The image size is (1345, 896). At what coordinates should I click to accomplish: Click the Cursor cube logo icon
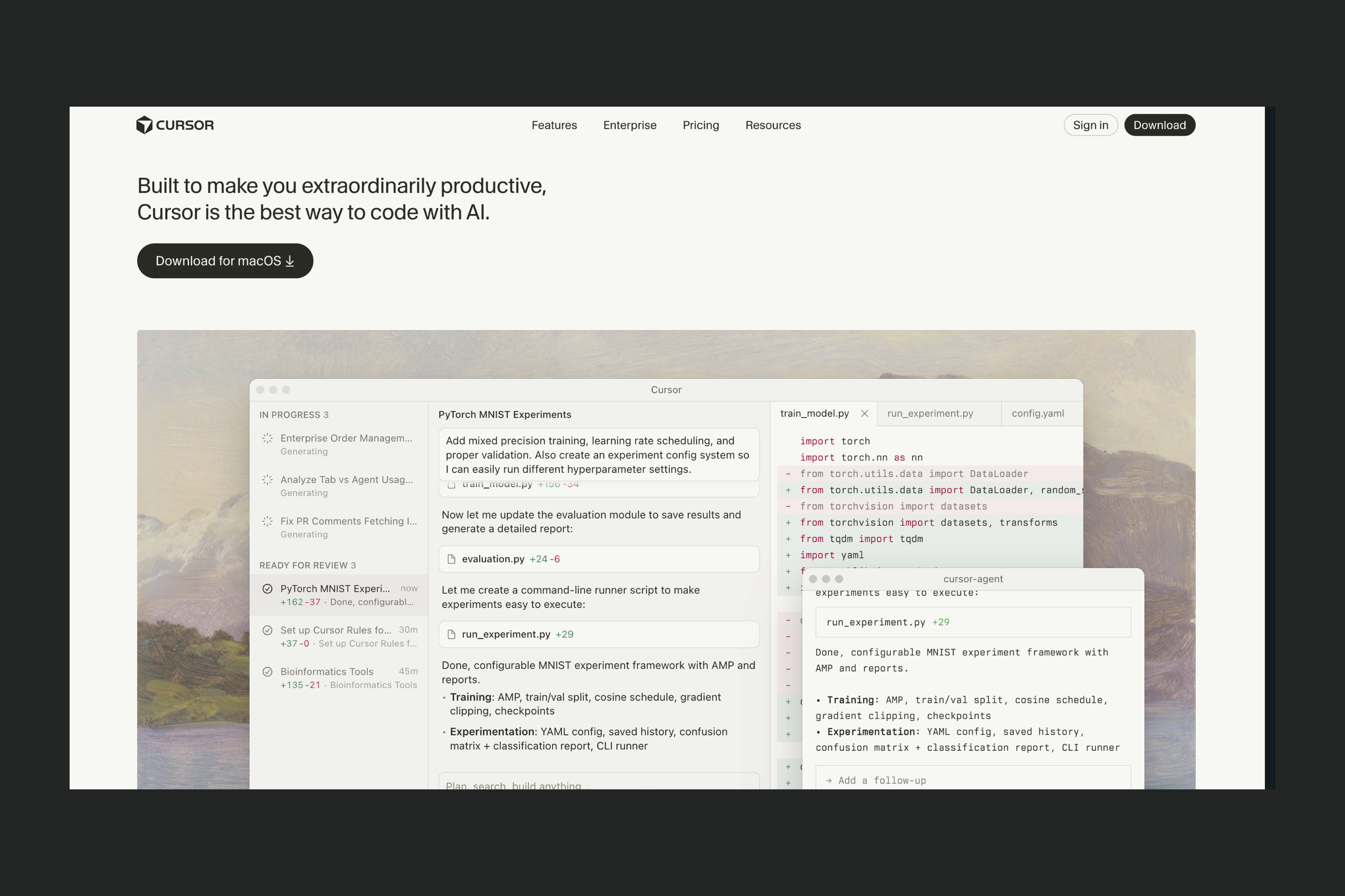[x=144, y=125]
